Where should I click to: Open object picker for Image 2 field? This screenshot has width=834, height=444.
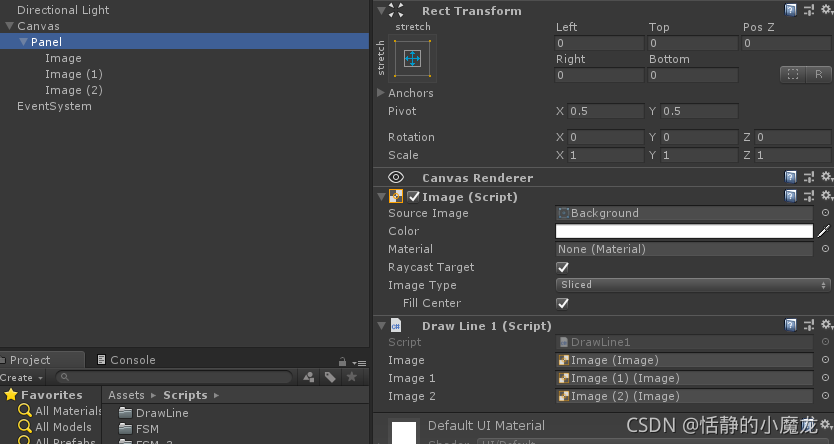825,396
